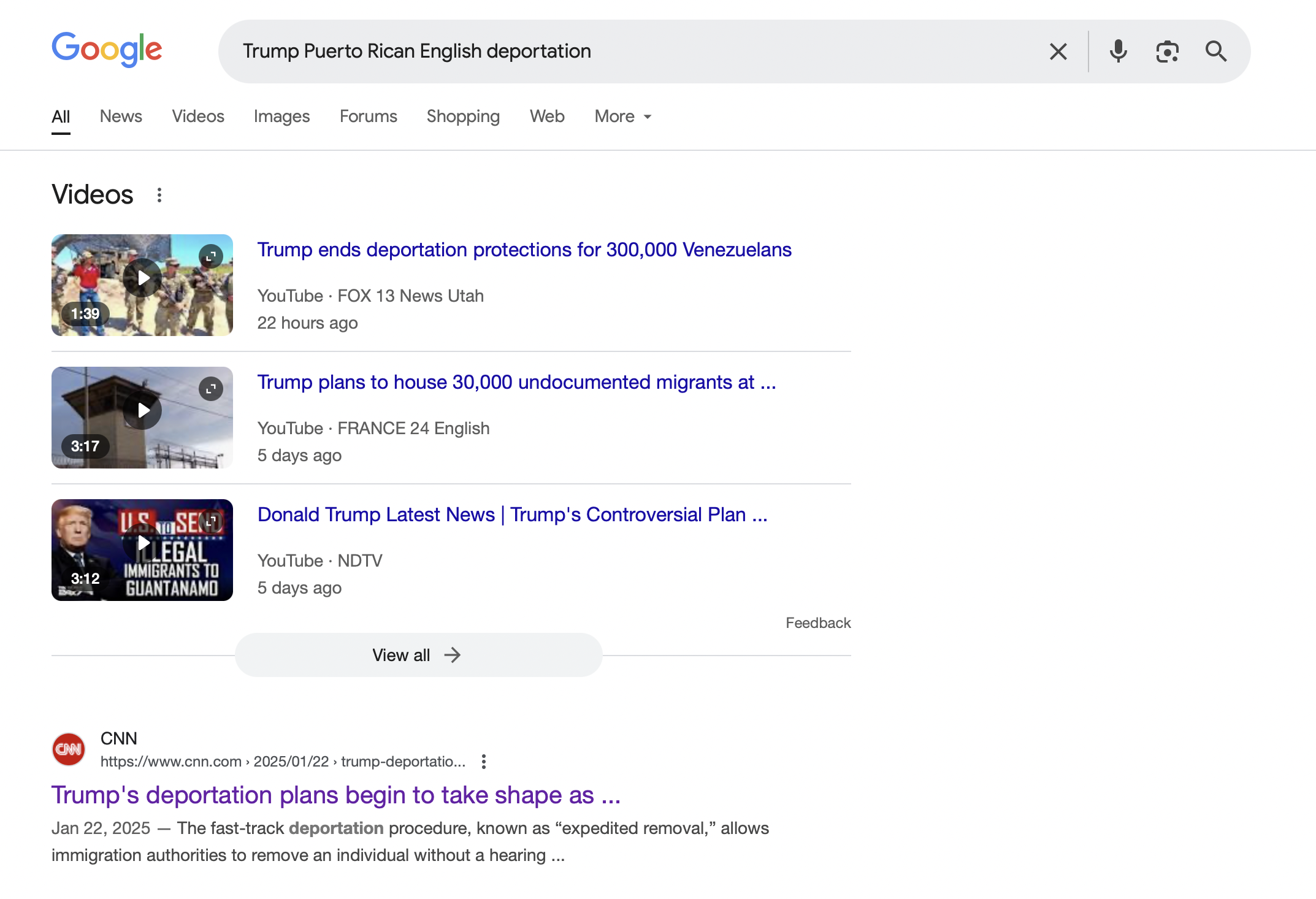Click the magnifying glass search icon

click(1215, 52)
